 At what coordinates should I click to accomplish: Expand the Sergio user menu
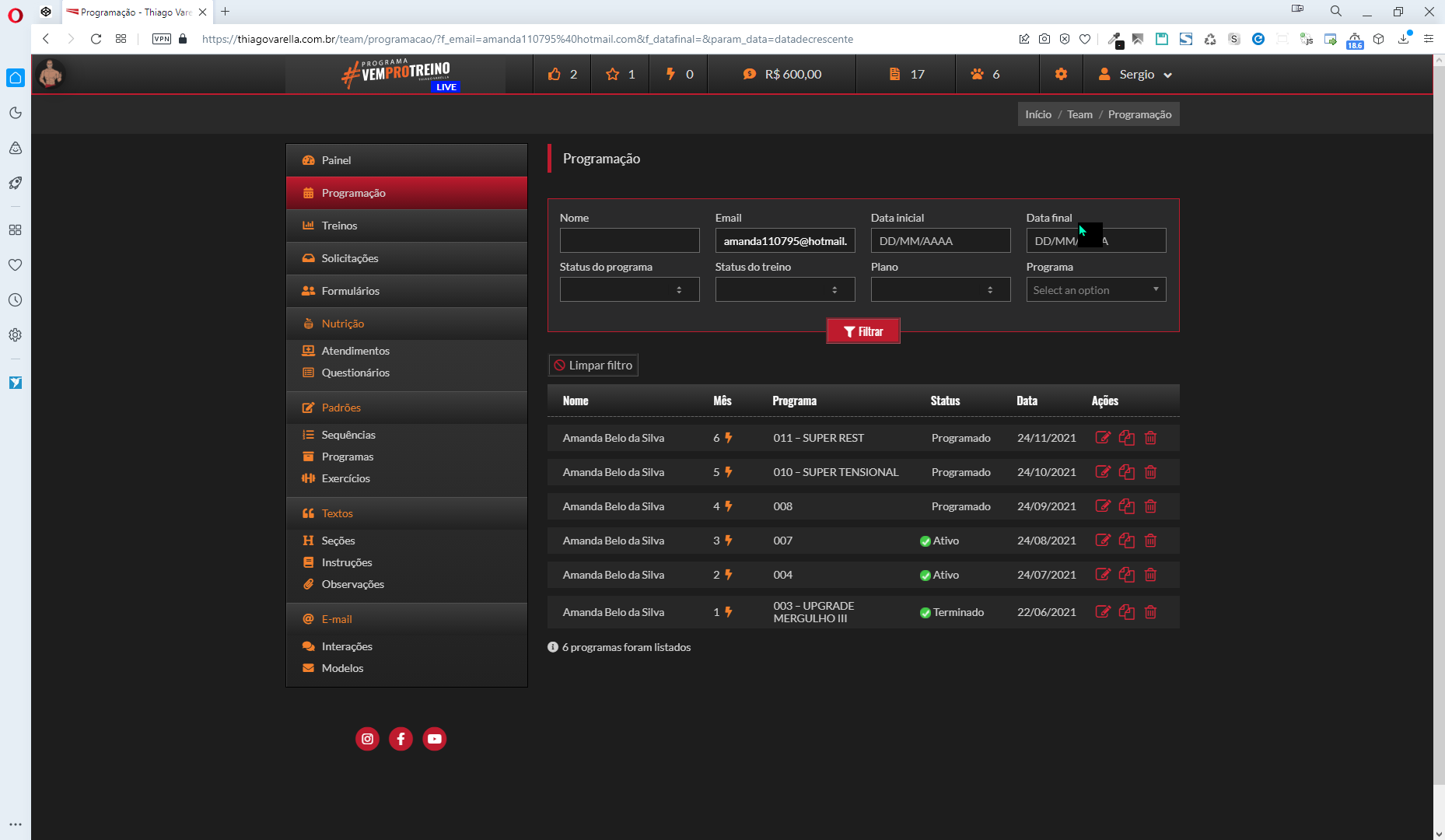click(x=1135, y=75)
